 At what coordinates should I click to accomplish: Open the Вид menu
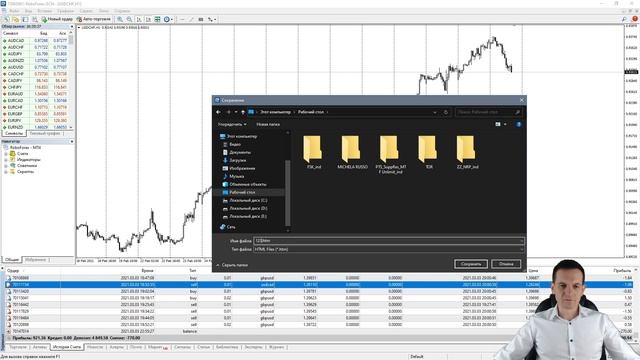point(29,11)
